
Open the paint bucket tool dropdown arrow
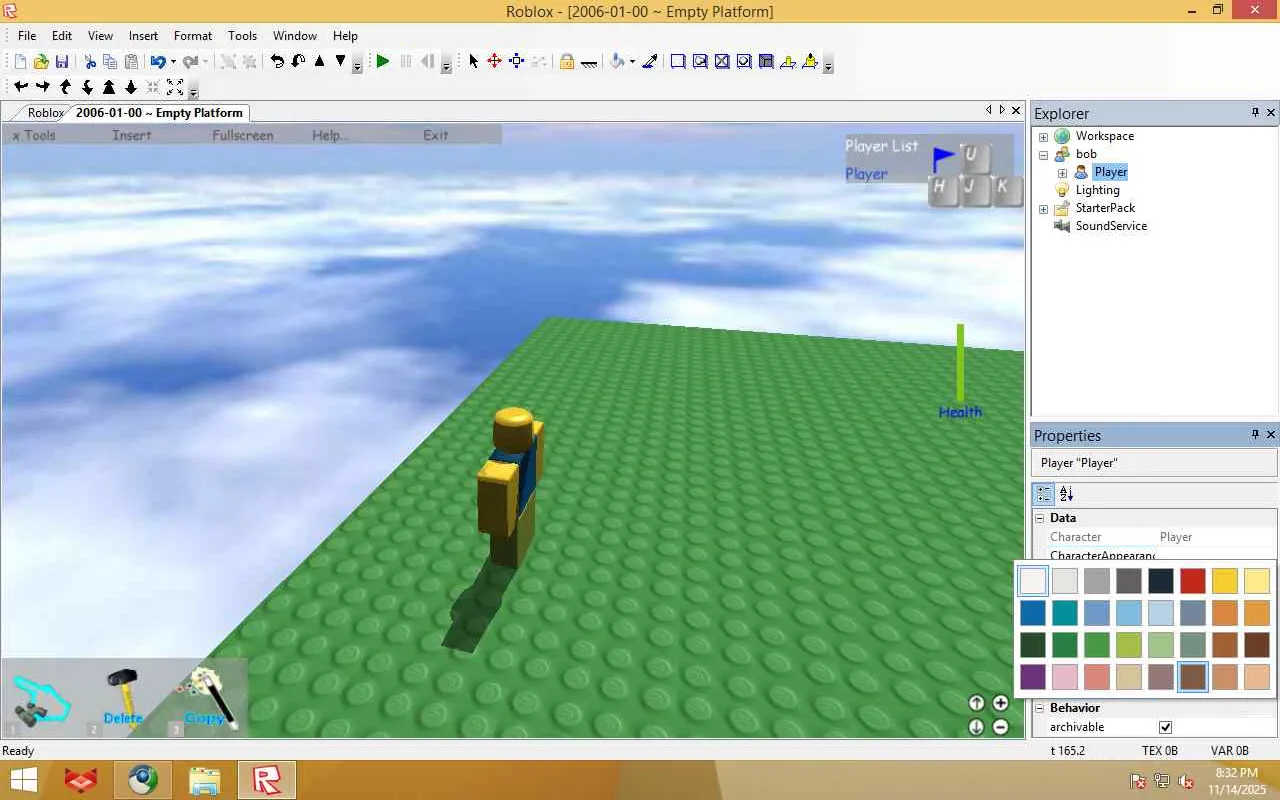pos(632,62)
